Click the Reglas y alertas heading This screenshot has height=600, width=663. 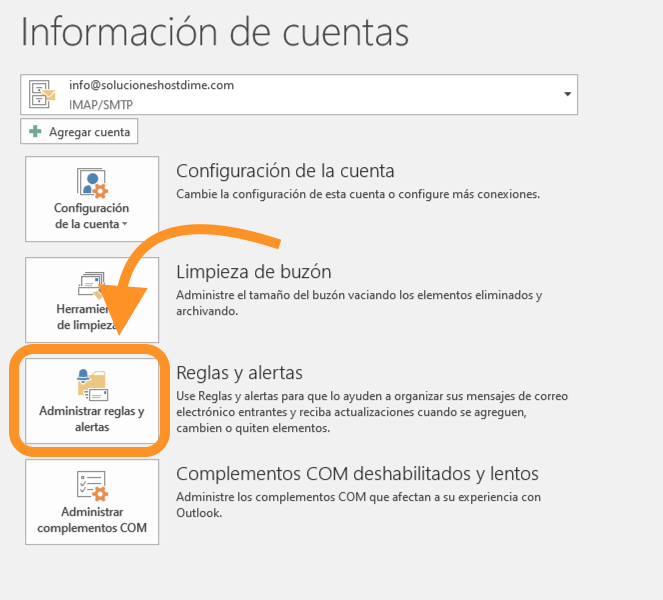pos(239,372)
